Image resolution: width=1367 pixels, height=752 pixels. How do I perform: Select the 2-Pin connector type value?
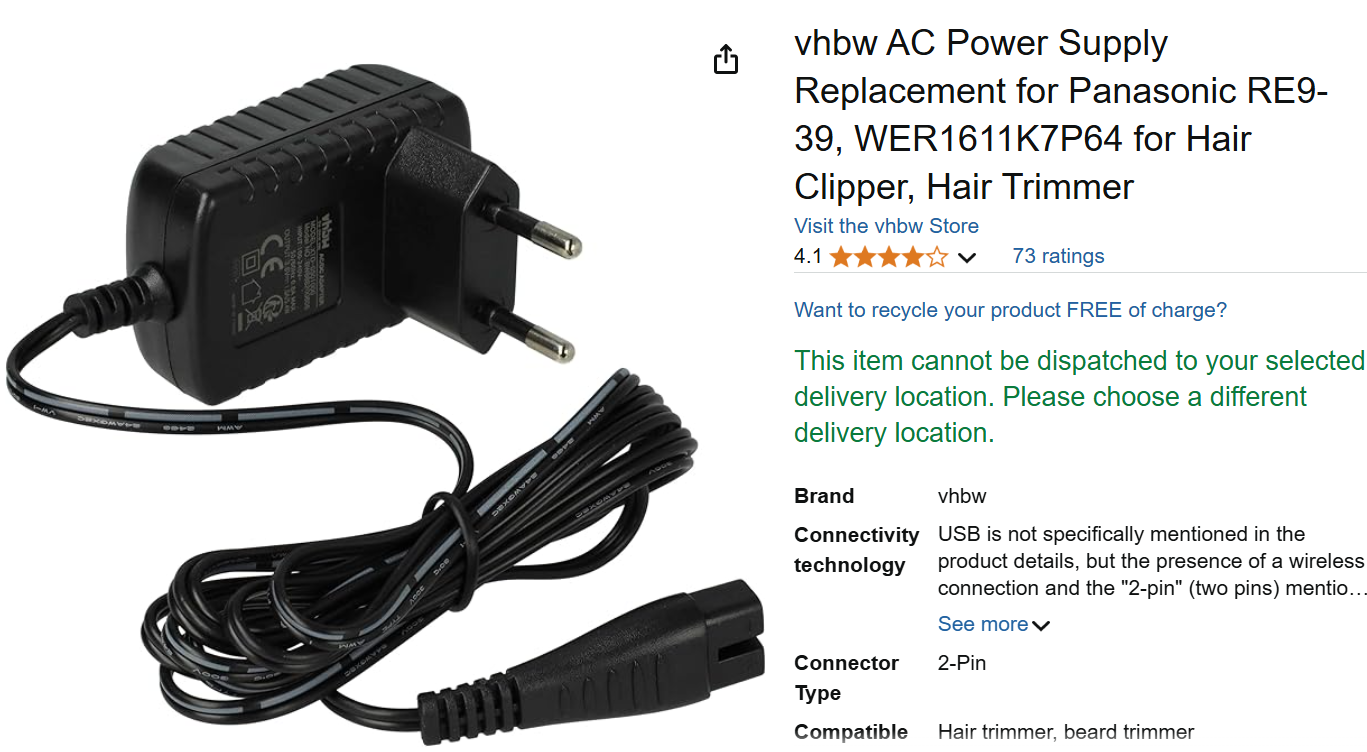click(962, 663)
